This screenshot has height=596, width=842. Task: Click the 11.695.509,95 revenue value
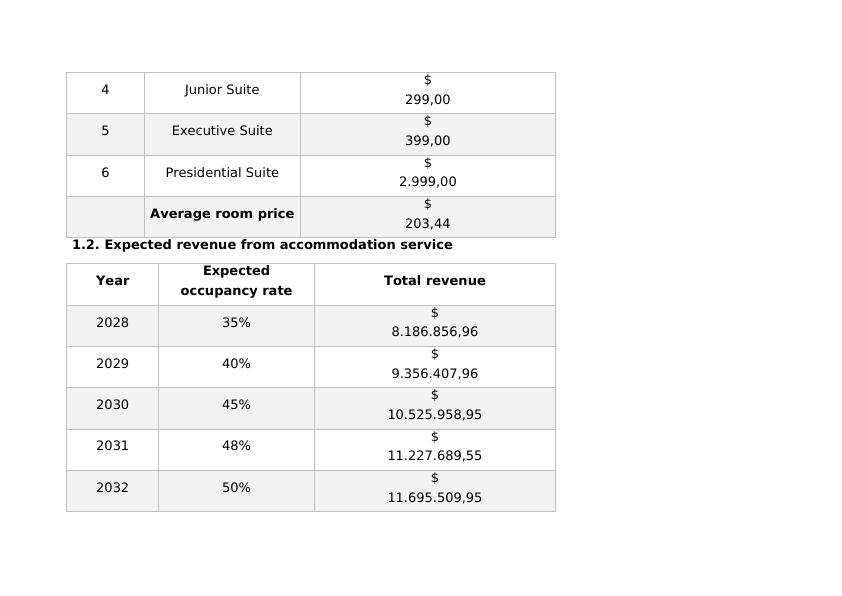point(434,497)
